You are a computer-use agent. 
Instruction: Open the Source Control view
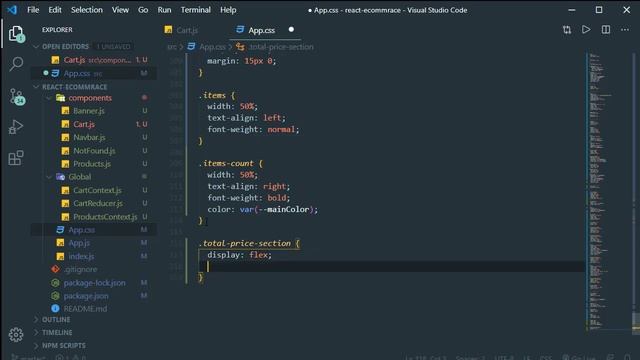click(17, 96)
